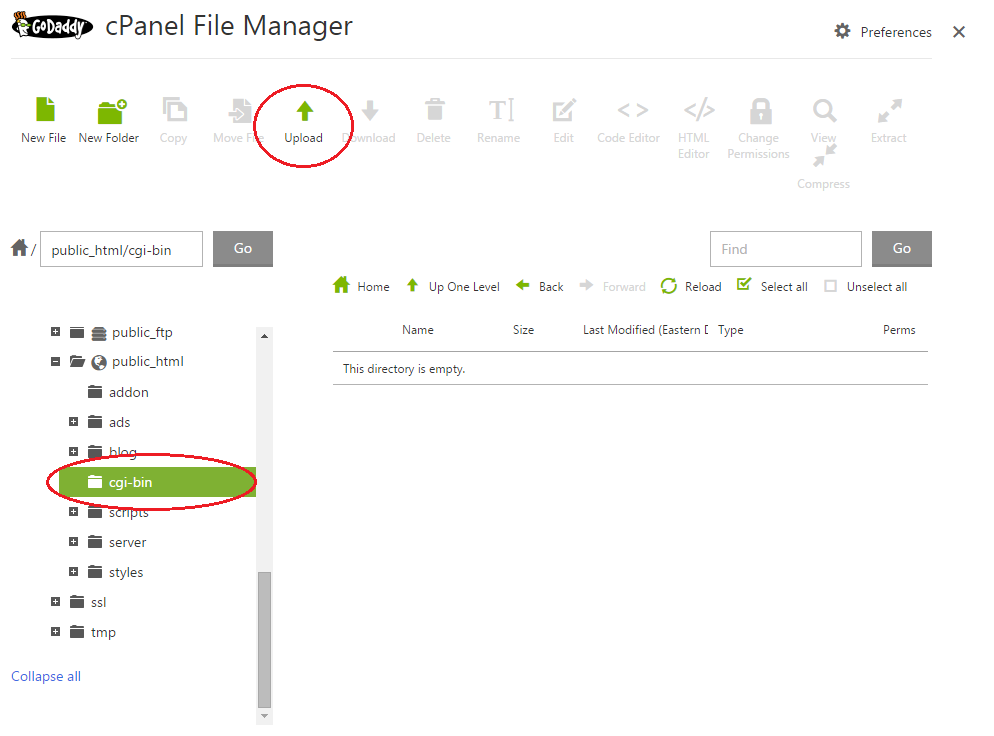Expand the ssl folder in the tree

click(x=56, y=601)
